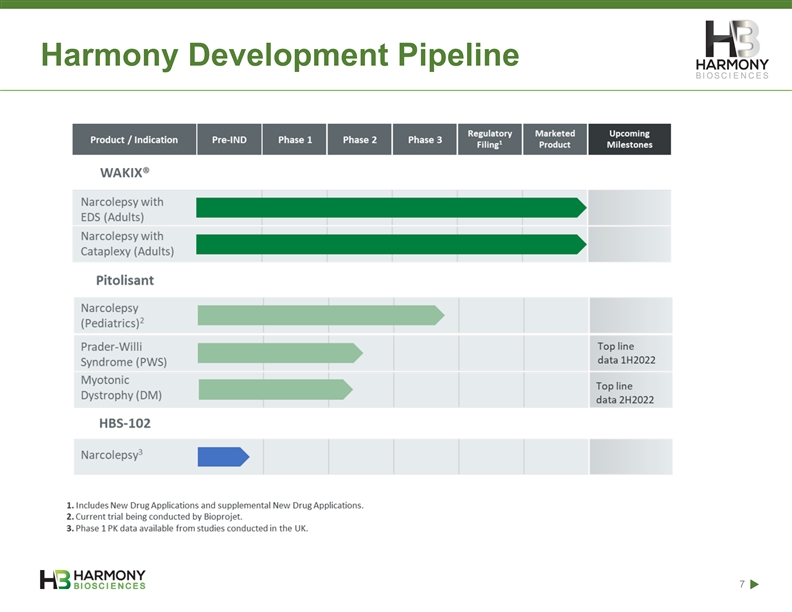Click the next-slide green arrow icon
The height and width of the screenshot is (612, 792).
pyautogui.click(x=755, y=584)
